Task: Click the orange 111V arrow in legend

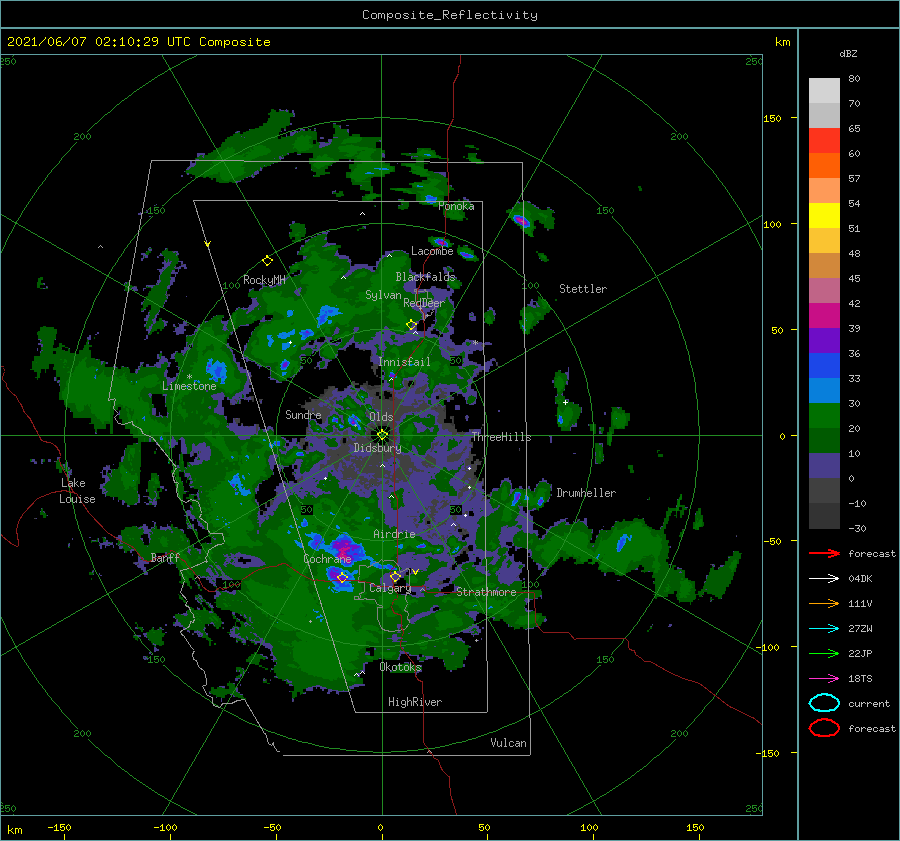Action: [824, 603]
